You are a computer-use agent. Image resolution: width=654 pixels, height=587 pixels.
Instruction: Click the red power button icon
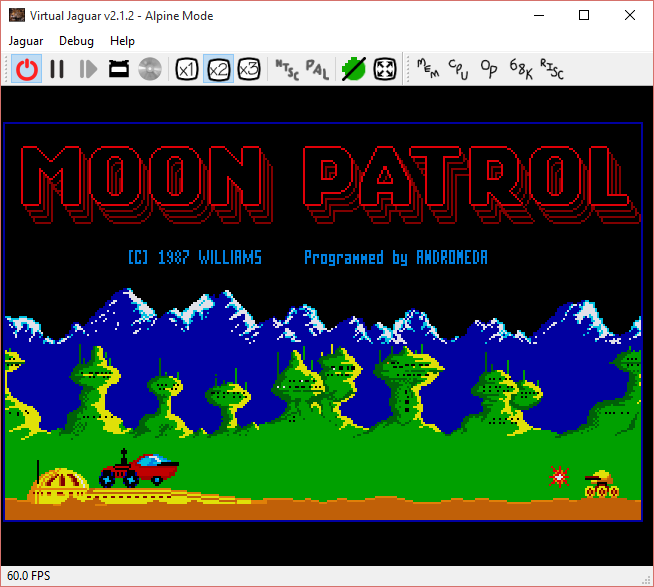(x=27, y=69)
